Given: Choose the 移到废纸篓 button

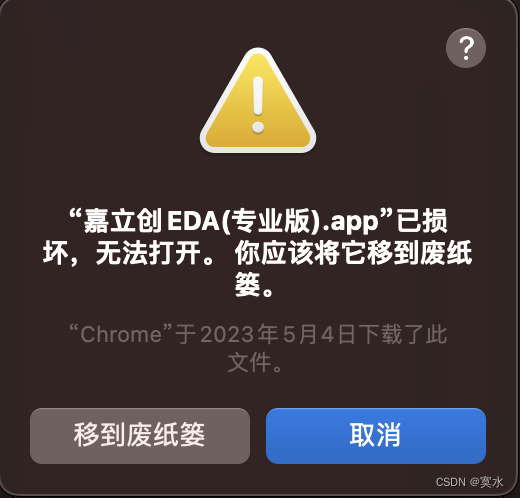Looking at the screenshot, I should 140,436.
